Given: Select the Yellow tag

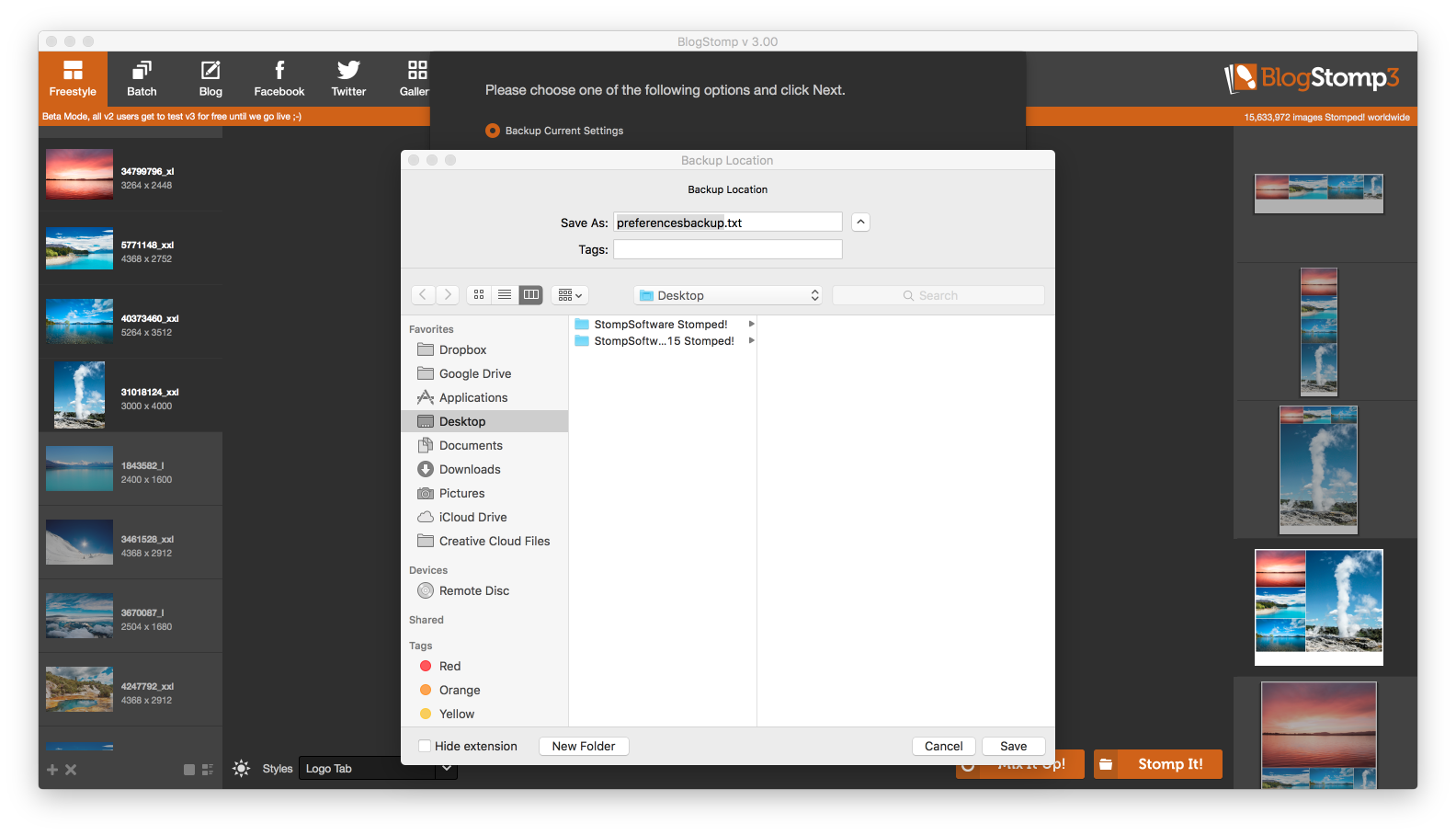Looking at the screenshot, I should [x=485, y=714].
